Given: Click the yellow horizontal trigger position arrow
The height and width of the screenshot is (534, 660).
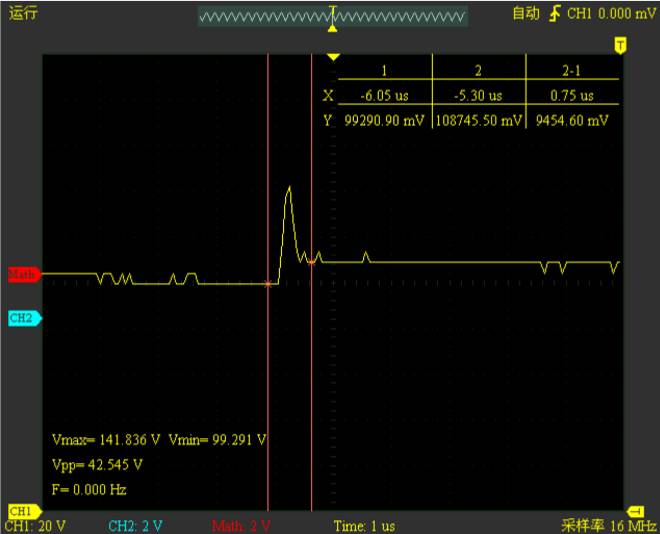Looking at the screenshot, I should [x=334, y=57].
